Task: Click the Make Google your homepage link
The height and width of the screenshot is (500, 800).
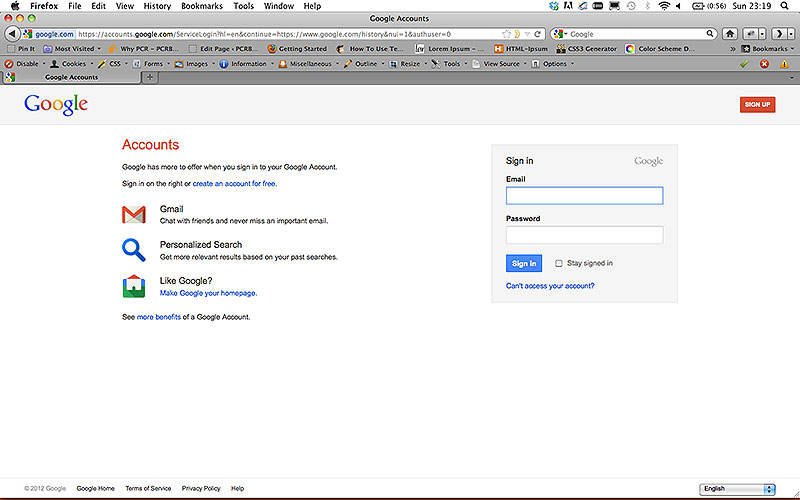Action: click(x=208, y=293)
